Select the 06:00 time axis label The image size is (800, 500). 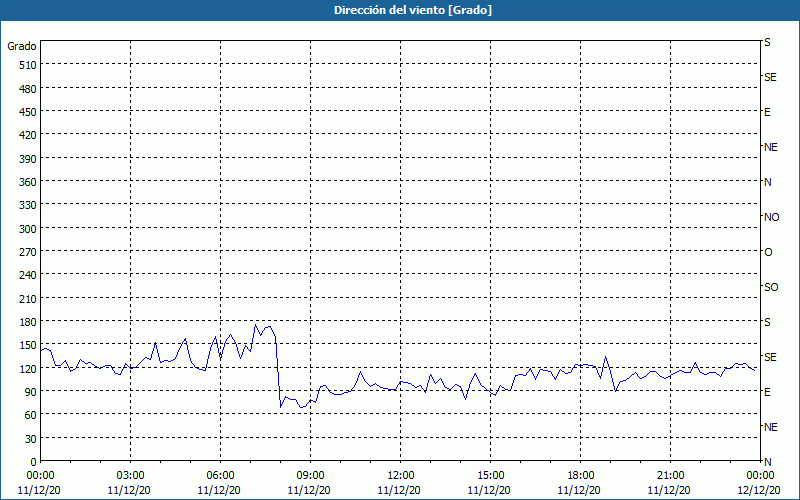click(220, 476)
